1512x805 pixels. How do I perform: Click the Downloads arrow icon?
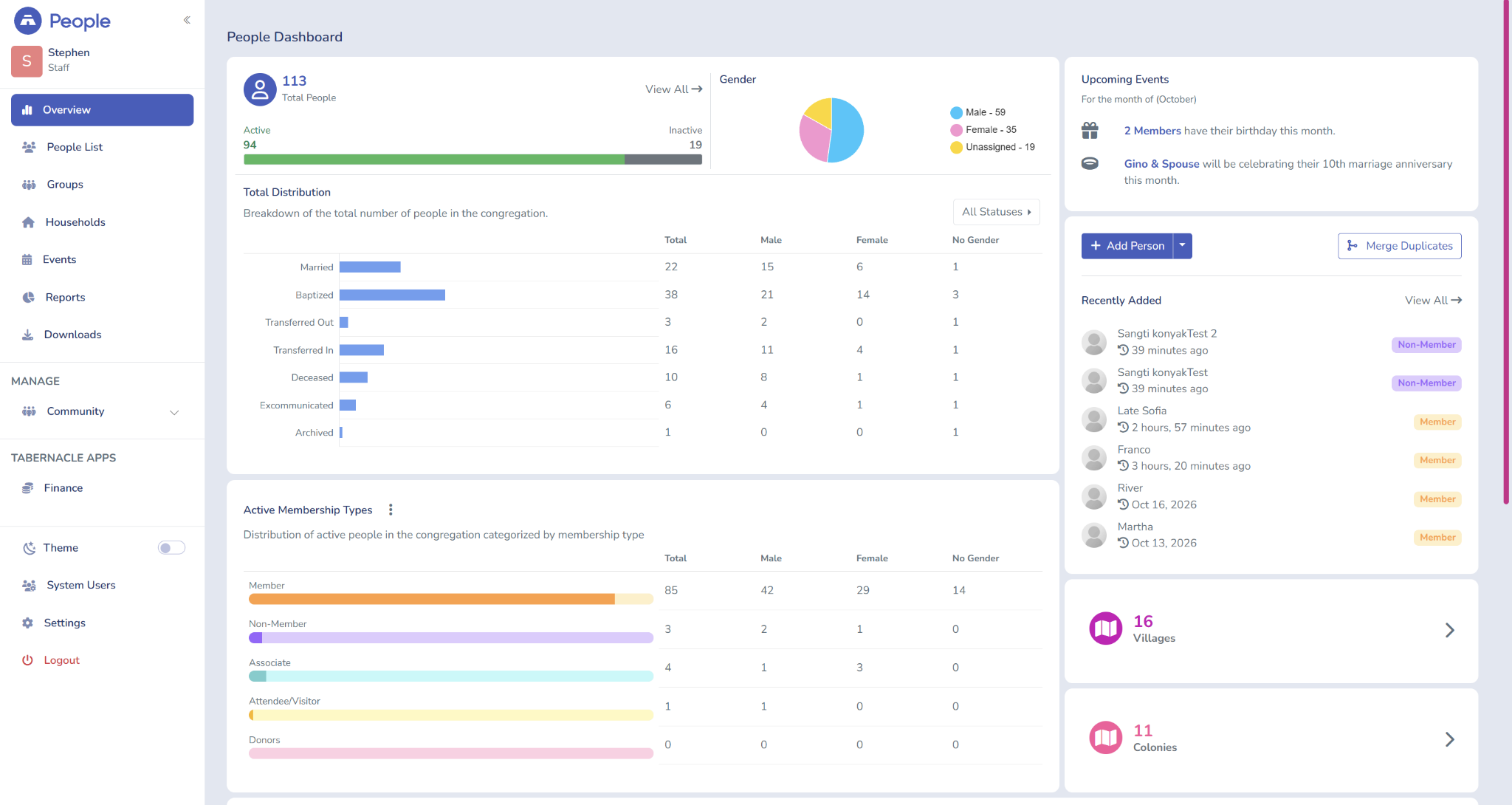click(27, 335)
